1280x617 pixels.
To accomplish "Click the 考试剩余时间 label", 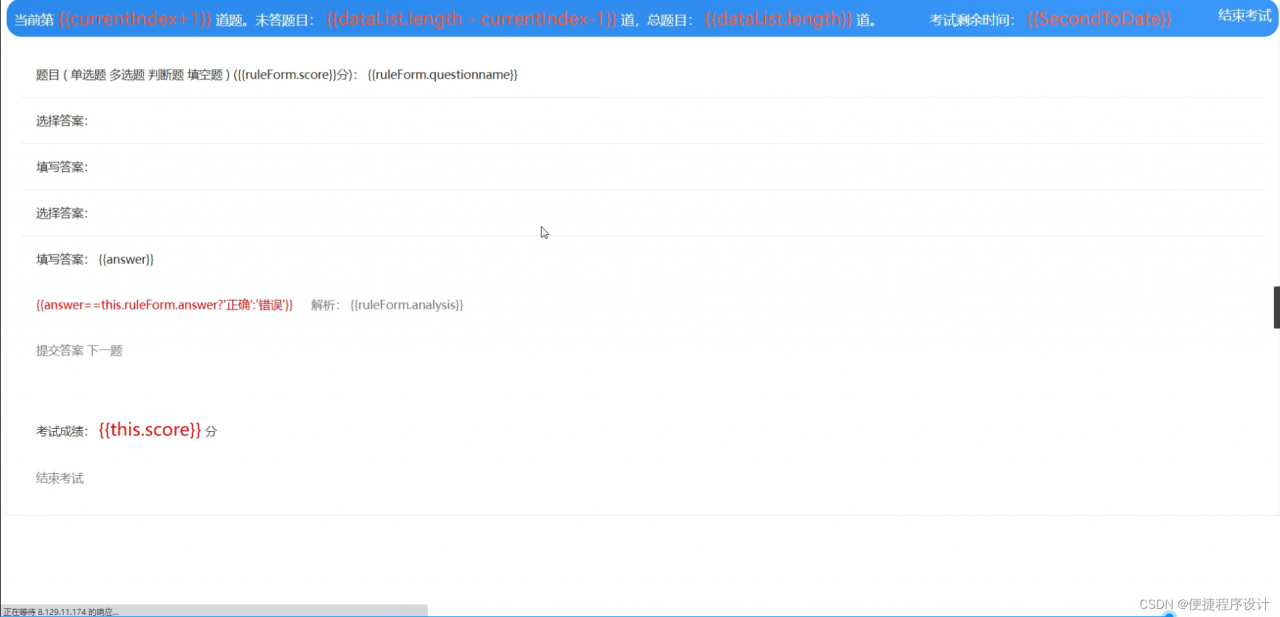I will click(x=972, y=20).
